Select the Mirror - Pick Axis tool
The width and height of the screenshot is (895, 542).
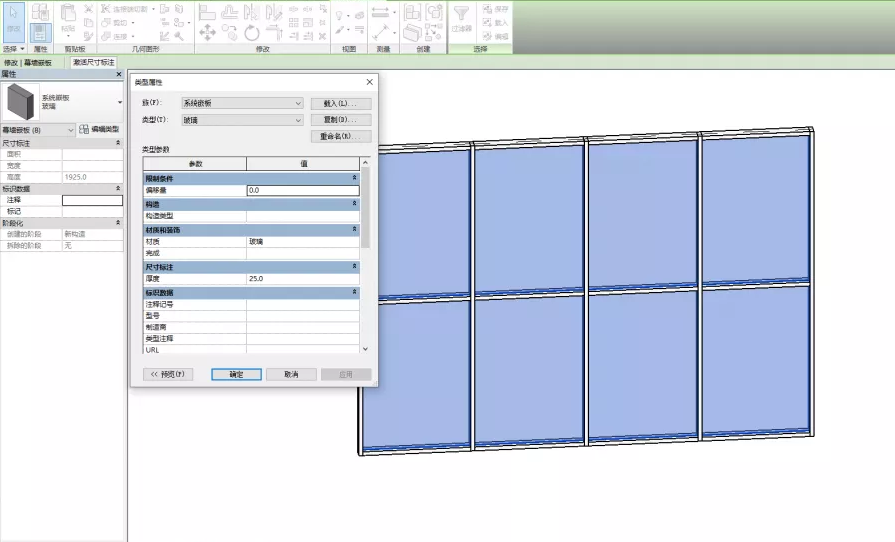(x=251, y=11)
